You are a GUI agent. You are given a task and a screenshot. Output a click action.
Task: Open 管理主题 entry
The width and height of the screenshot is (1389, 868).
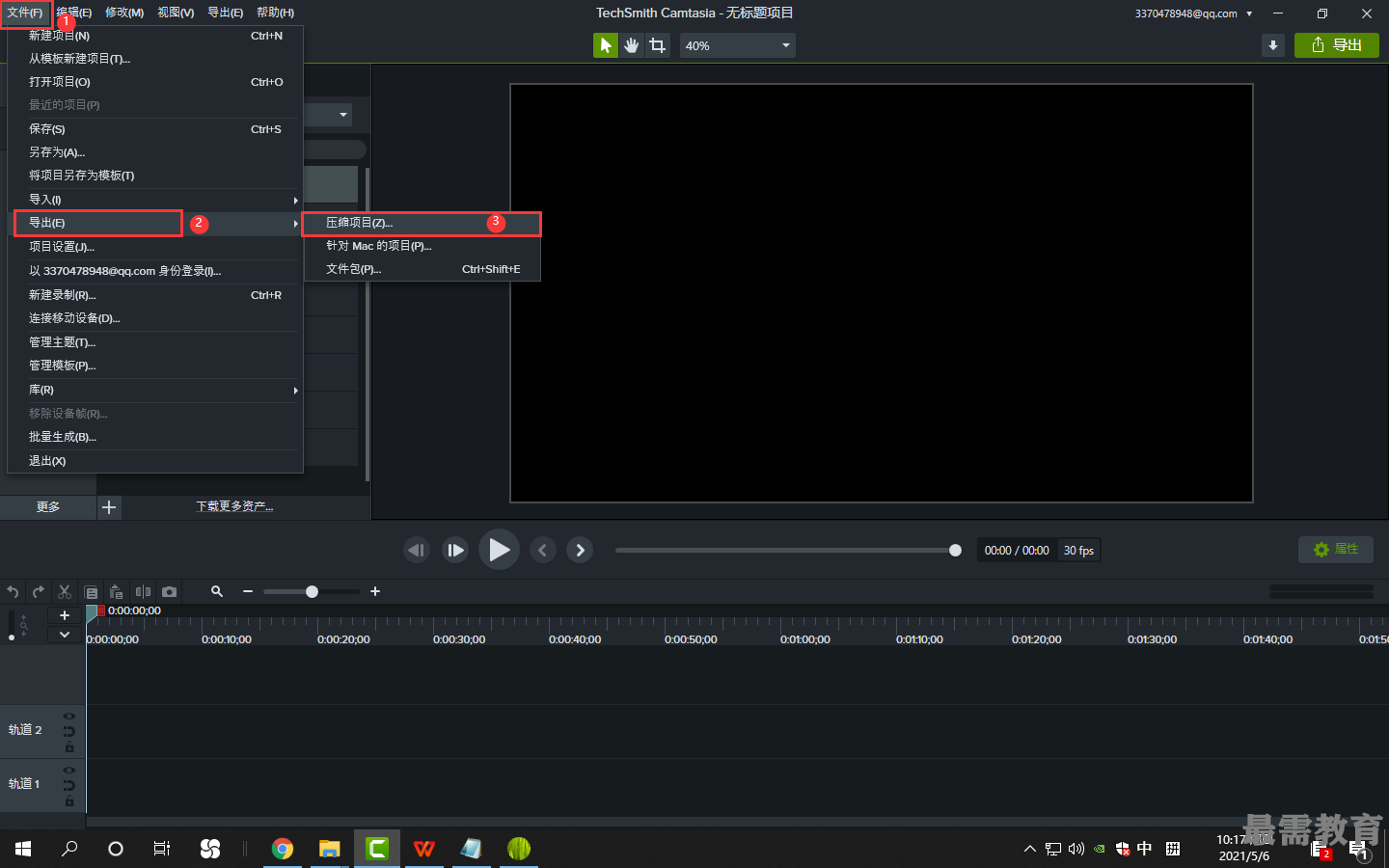[155, 342]
